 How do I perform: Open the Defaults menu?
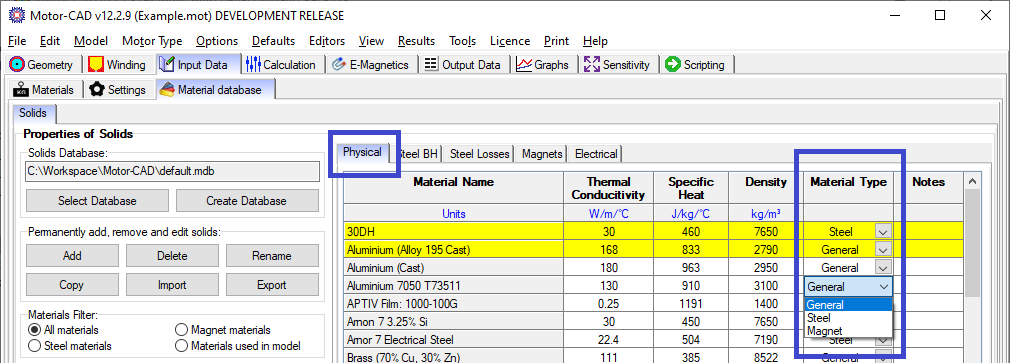(x=273, y=41)
